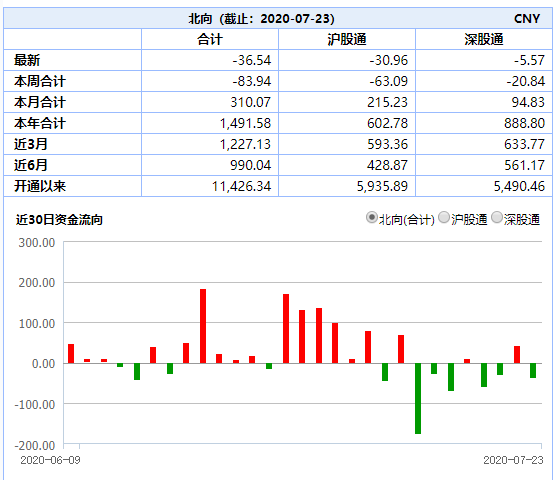Click the 2020-07-23 axis date label
This screenshot has width=558, height=480.
pos(513,460)
